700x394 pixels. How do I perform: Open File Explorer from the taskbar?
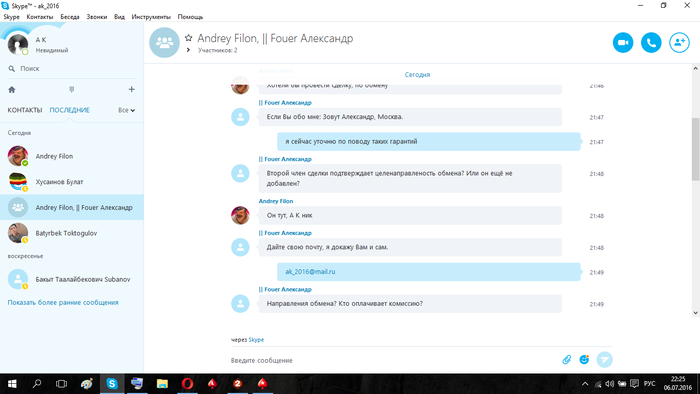coord(162,384)
